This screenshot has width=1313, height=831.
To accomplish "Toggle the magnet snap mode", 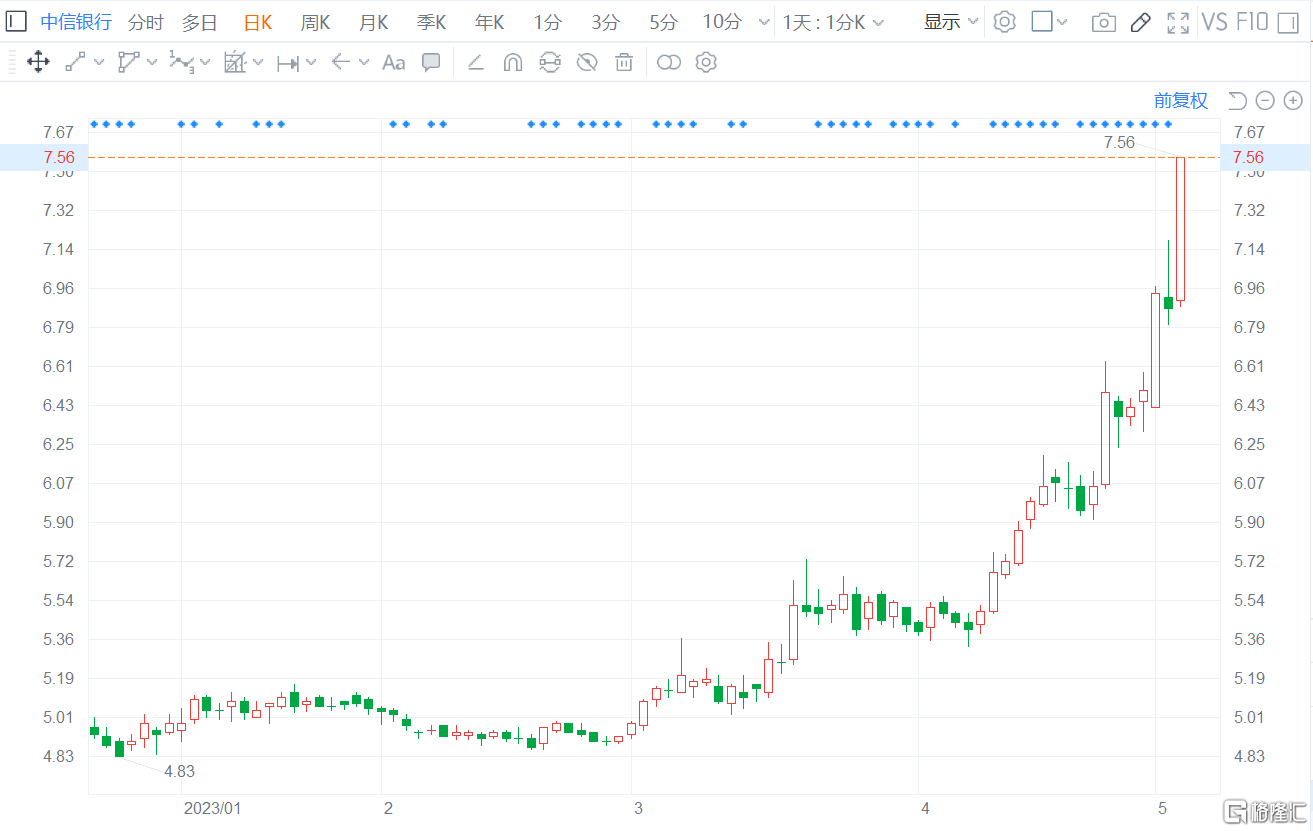I will tap(512, 62).
